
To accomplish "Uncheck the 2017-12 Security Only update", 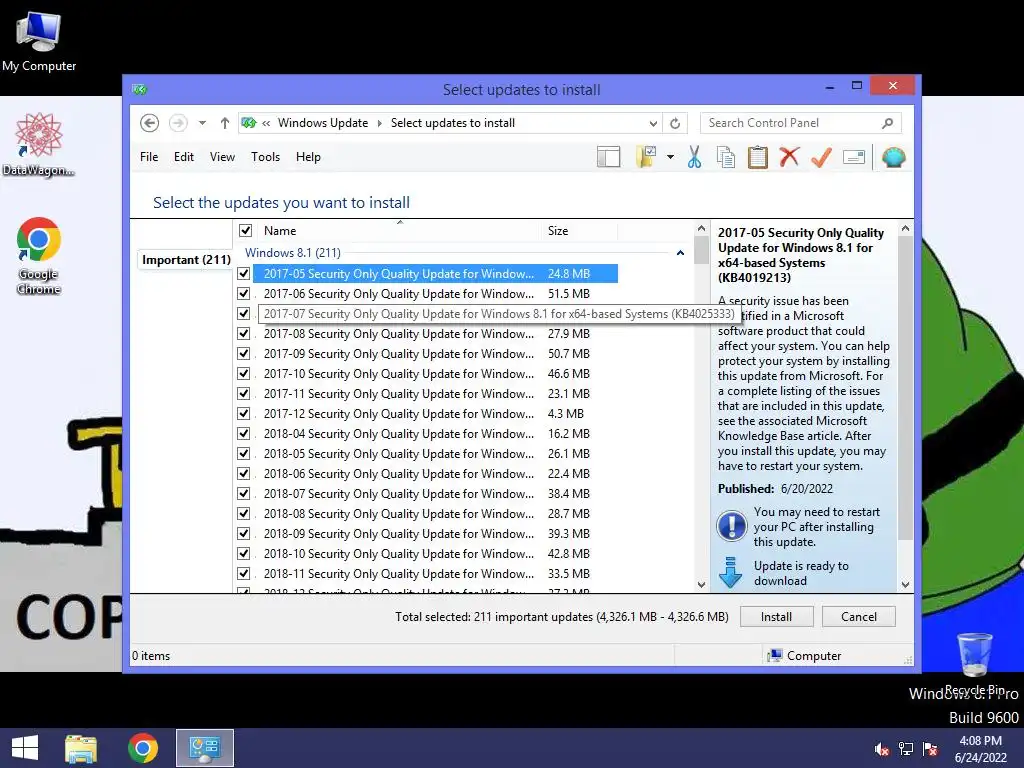I will coord(244,414).
